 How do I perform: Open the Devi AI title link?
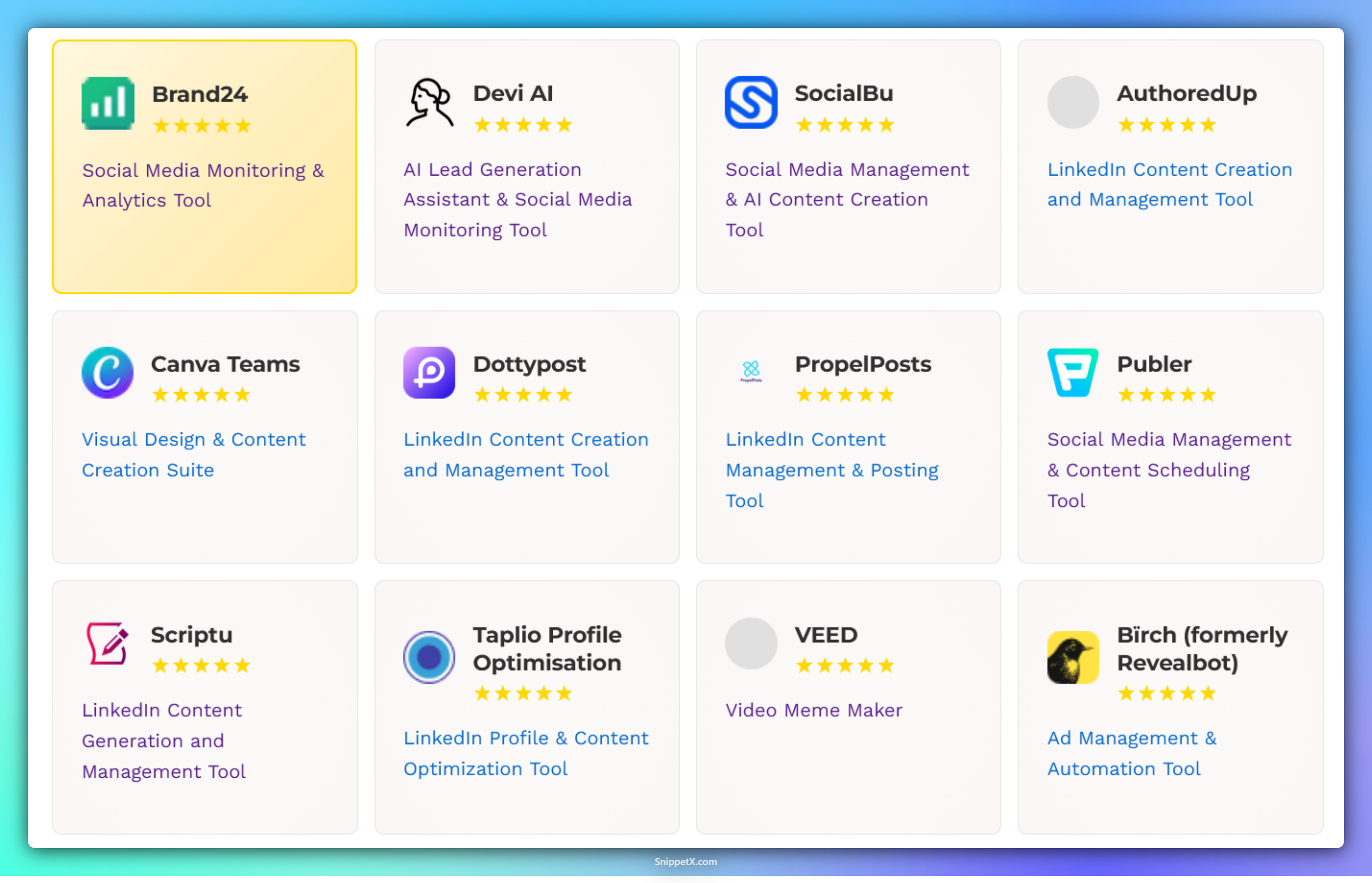coord(513,93)
